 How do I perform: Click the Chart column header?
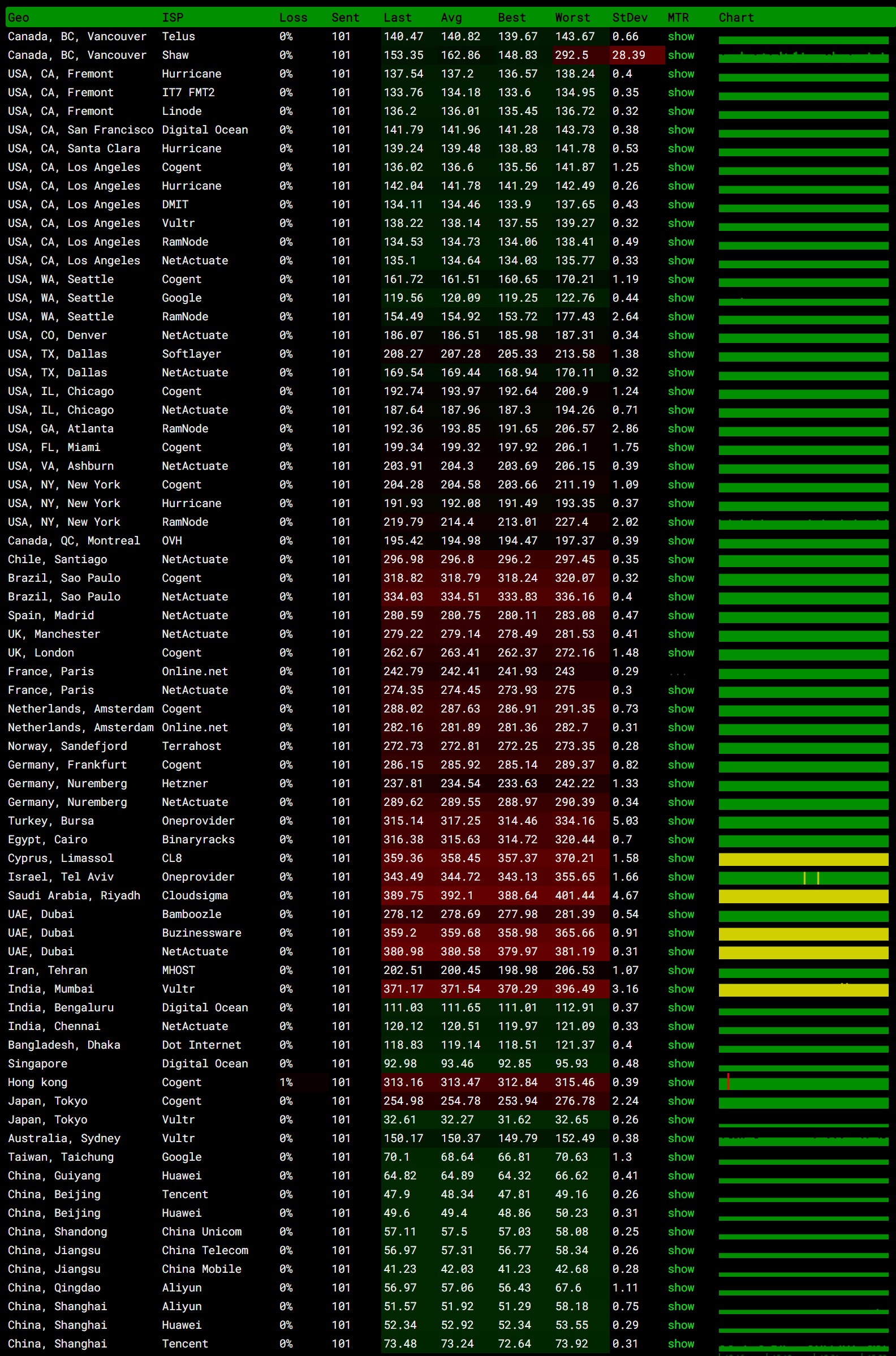coord(736,18)
